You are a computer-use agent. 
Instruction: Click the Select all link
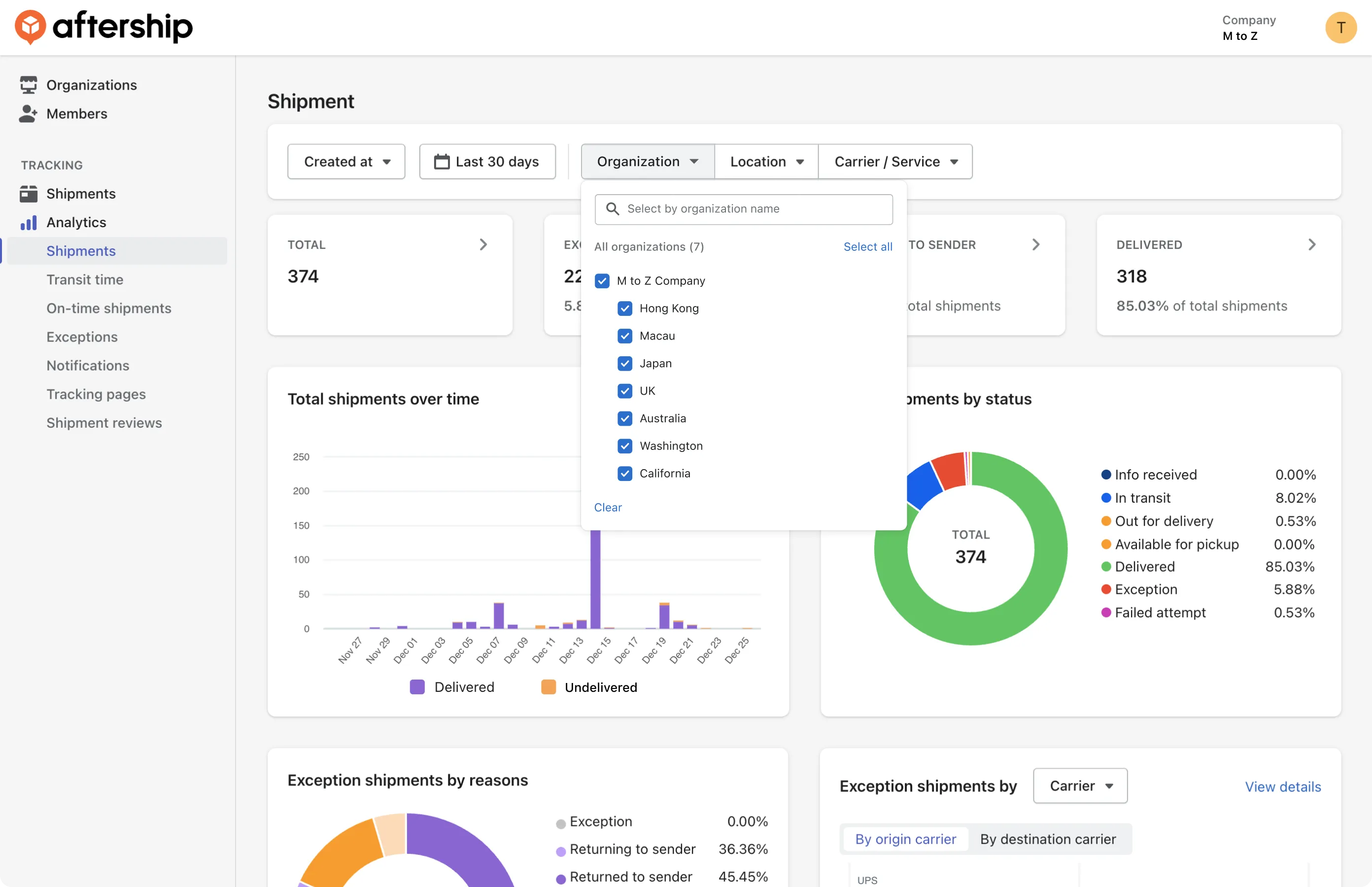(x=867, y=246)
